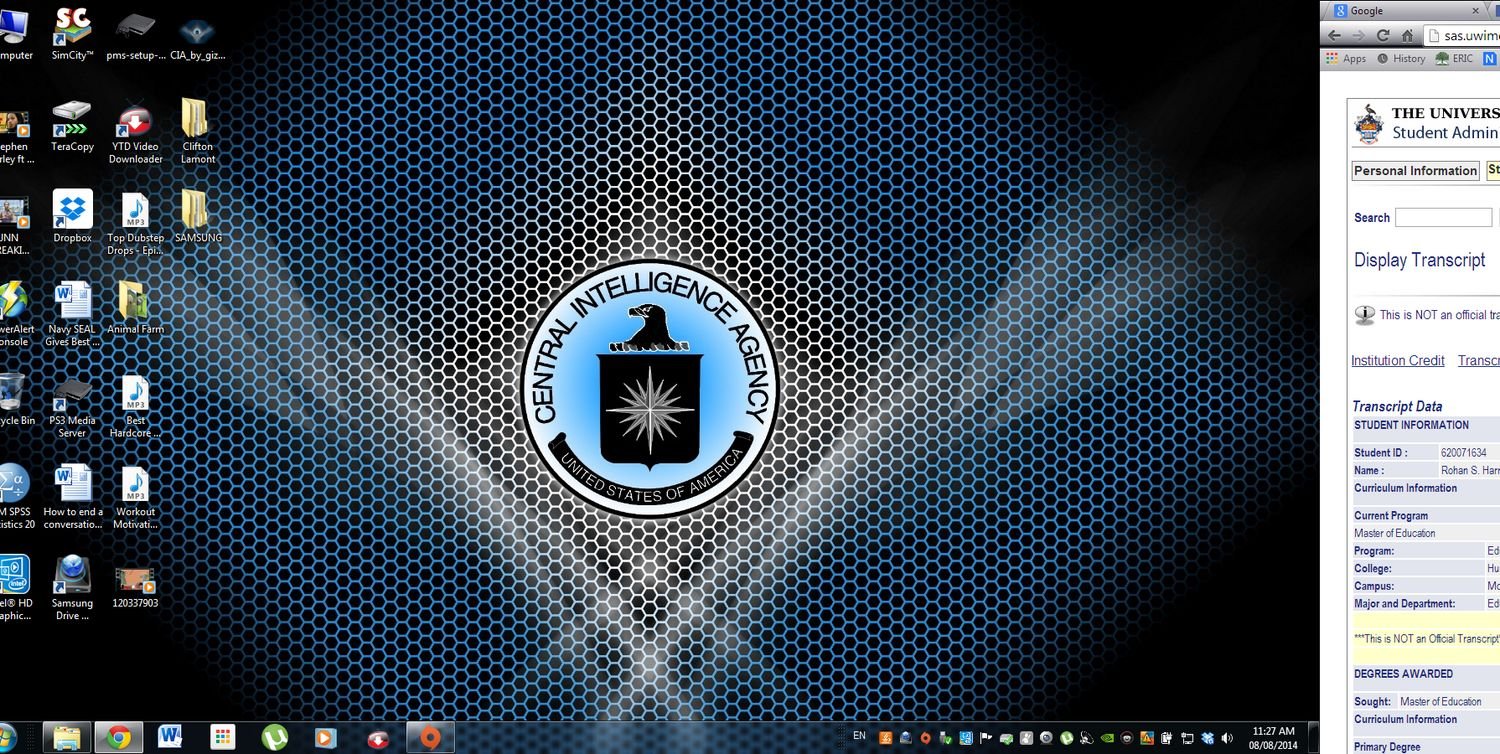
Task: Close the Google tab in Chrome
Action: [x=1476, y=11]
